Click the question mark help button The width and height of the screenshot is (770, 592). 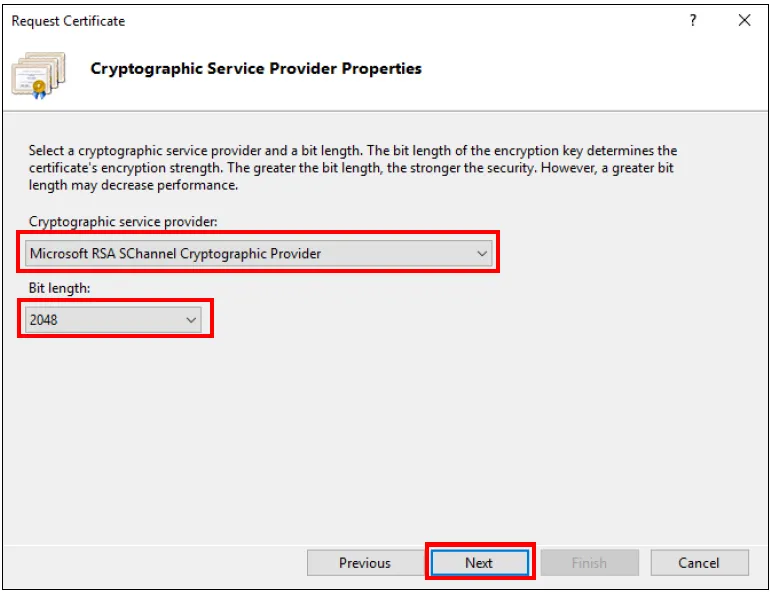pos(693,20)
